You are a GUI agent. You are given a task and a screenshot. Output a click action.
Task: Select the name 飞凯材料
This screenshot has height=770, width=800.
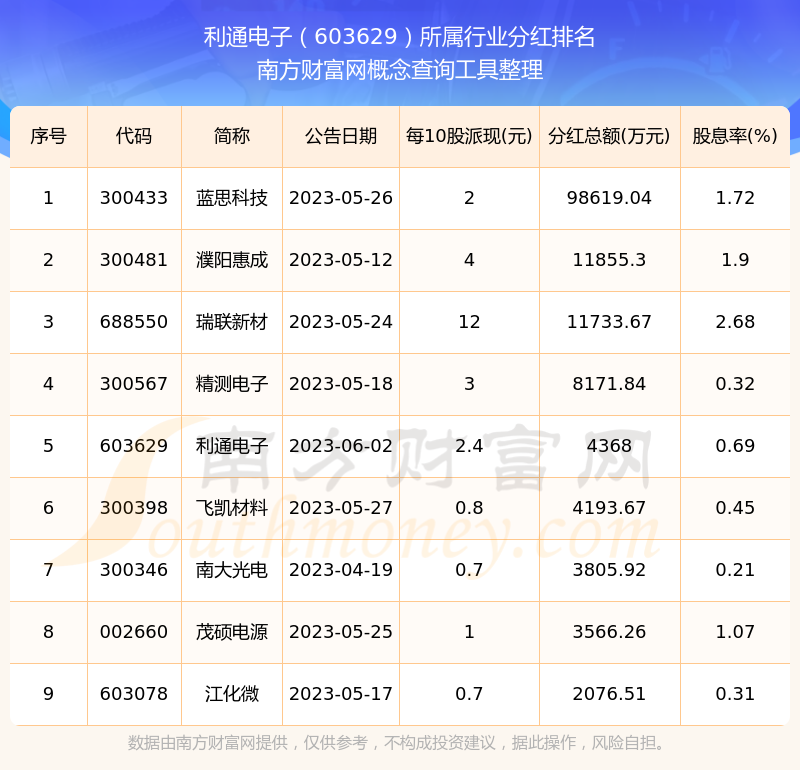tap(232, 508)
